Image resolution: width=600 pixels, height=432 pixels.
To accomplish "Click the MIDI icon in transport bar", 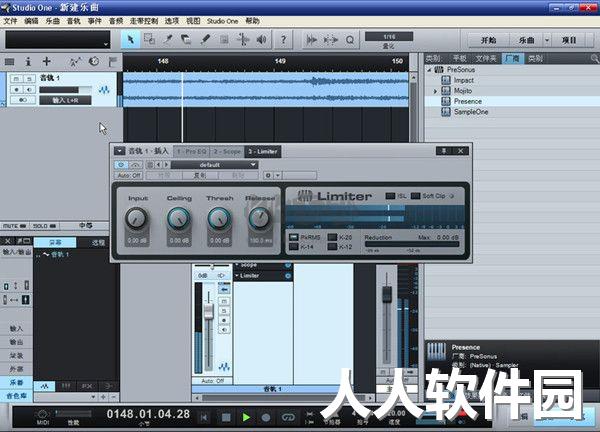I will 42,415.
